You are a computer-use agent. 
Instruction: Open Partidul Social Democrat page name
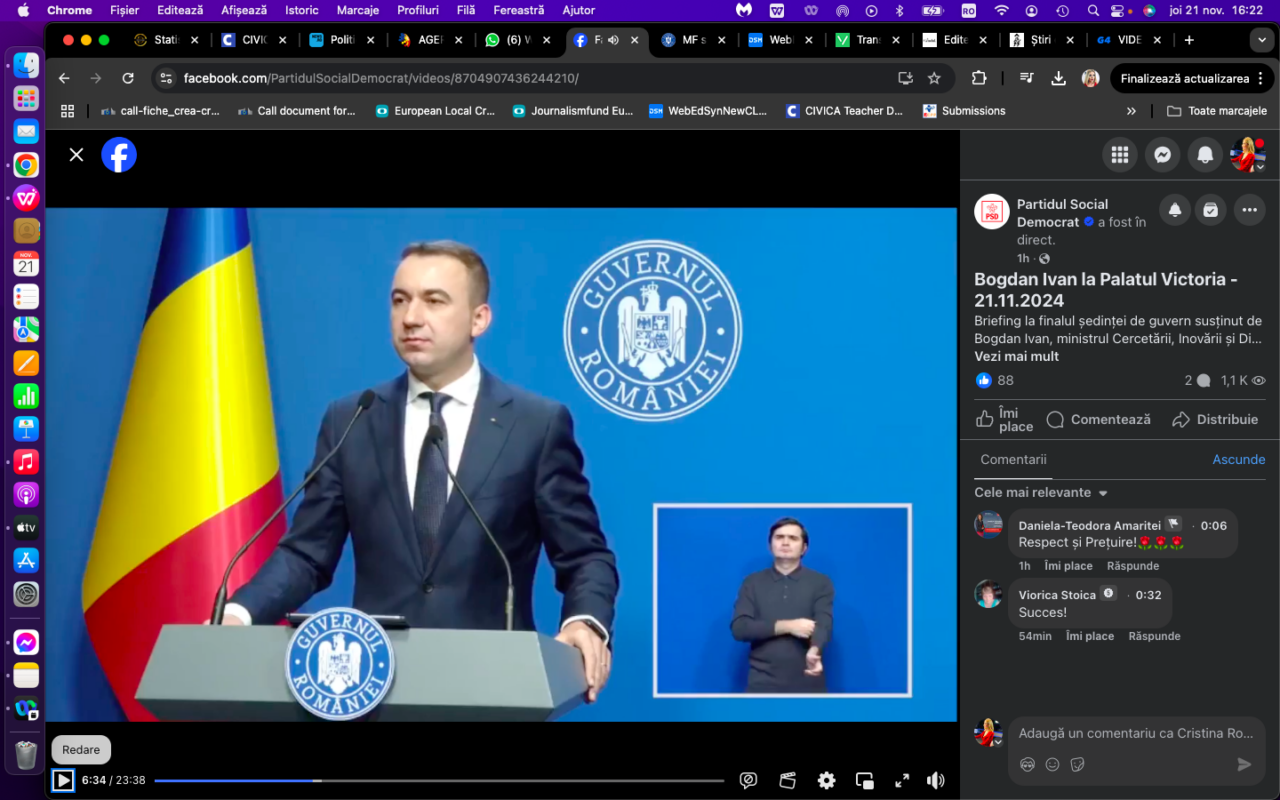click(1062, 213)
